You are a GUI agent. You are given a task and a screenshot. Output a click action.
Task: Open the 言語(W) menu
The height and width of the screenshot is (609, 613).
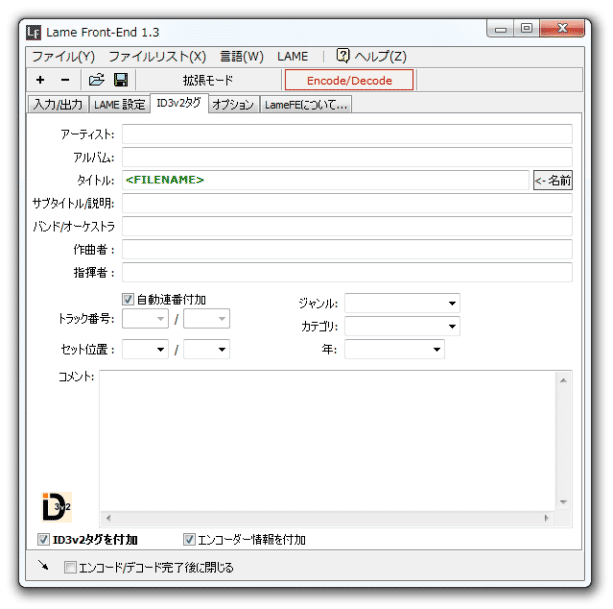(242, 57)
